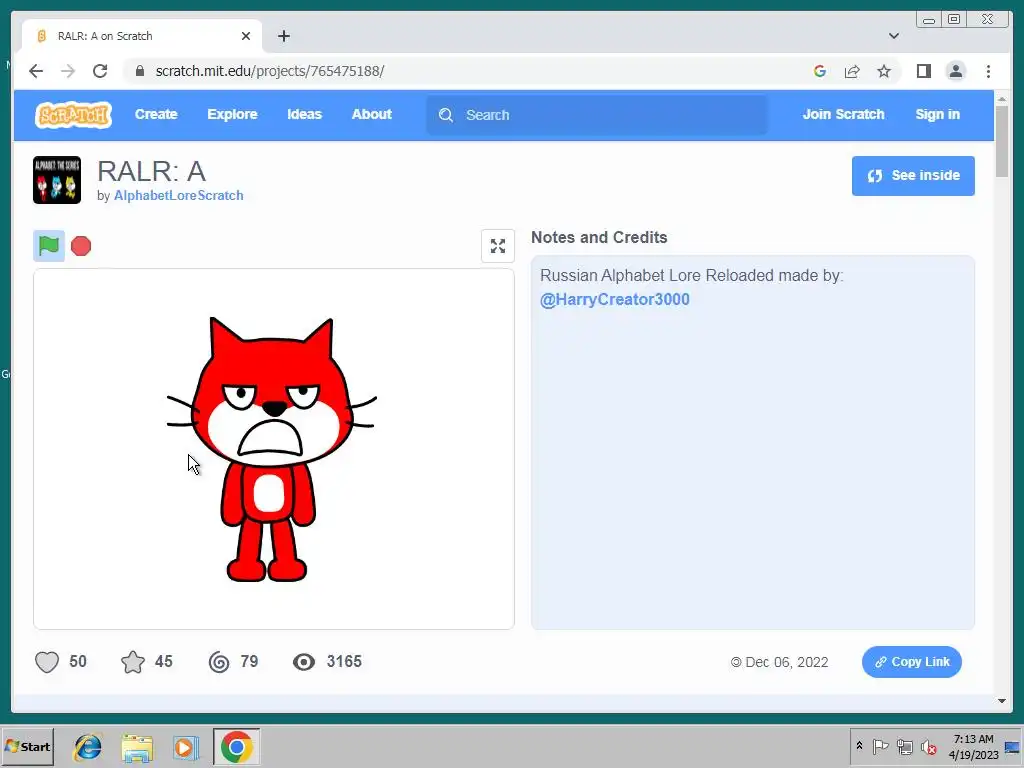This screenshot has width=1024, height=768.
Task: Select the RALR: A on Scratch tab
Action: pyautogui.click(x=142, y=36)
